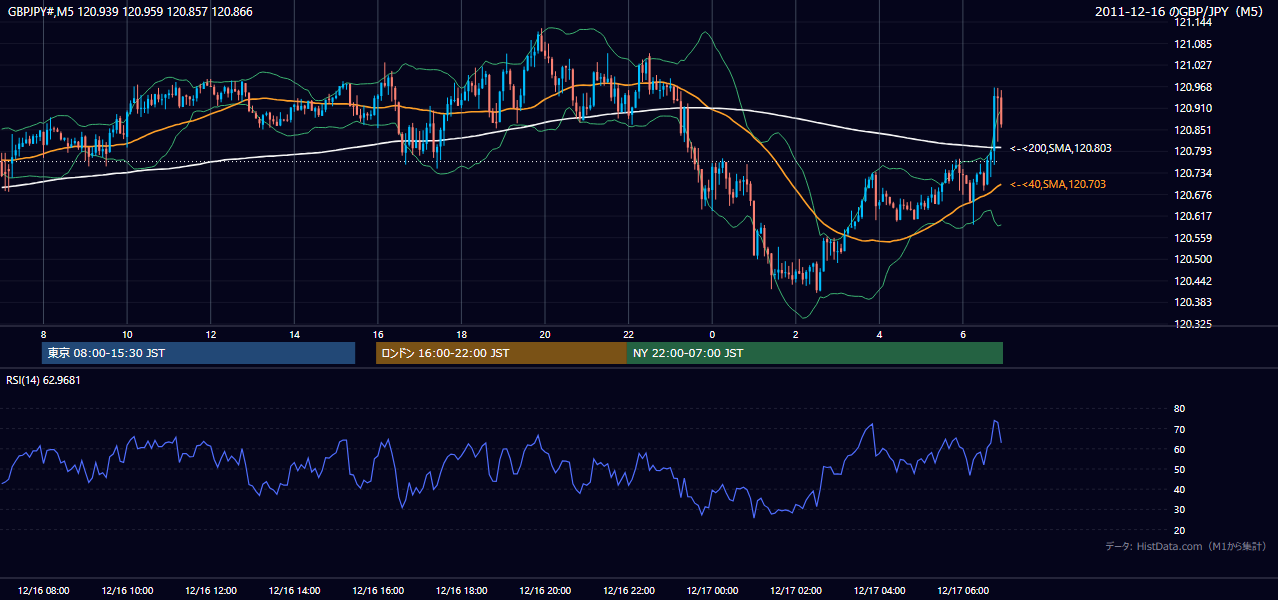Click the RSI(14) 62.9681 indicator label
The width and height of the screenshot is (1278, 600).
(43, 380)
